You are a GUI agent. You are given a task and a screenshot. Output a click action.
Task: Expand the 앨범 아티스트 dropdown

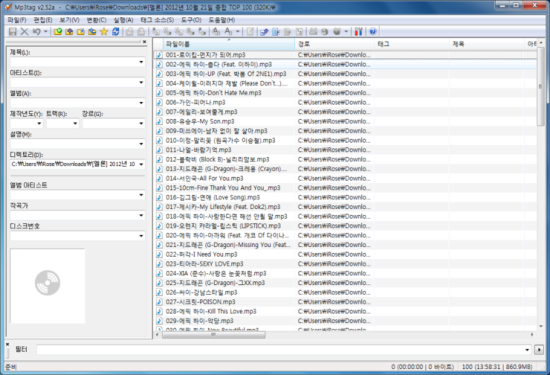[x=141, y=195]
